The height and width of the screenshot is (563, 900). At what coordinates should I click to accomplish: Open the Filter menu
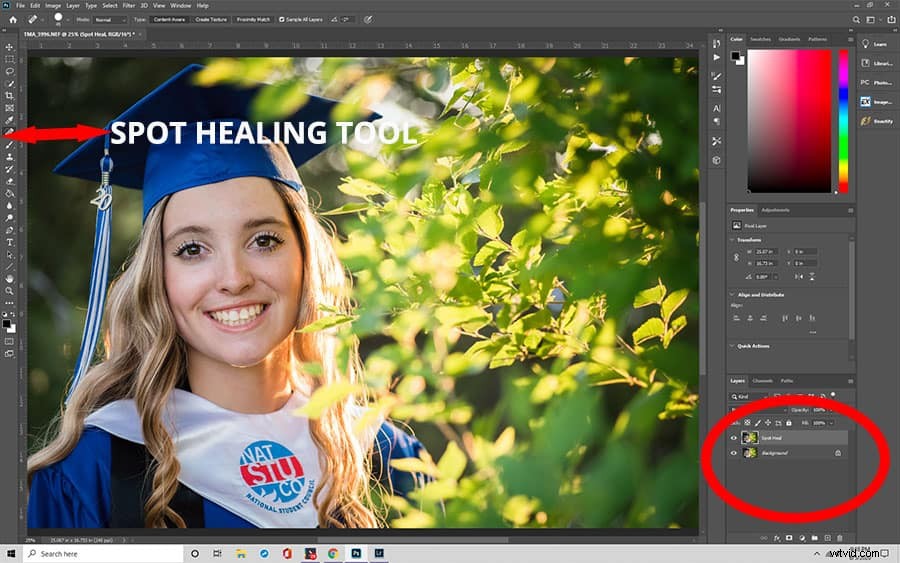coord(129,5)
